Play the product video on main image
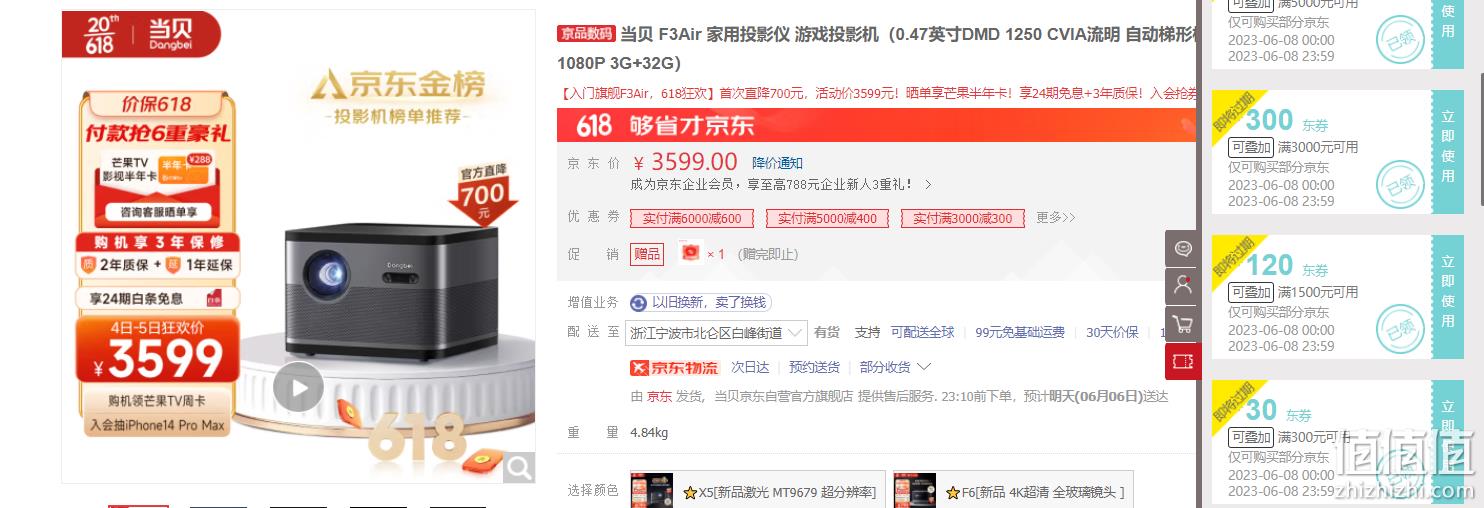This screenshot has width=1484, height=508. 298,386
